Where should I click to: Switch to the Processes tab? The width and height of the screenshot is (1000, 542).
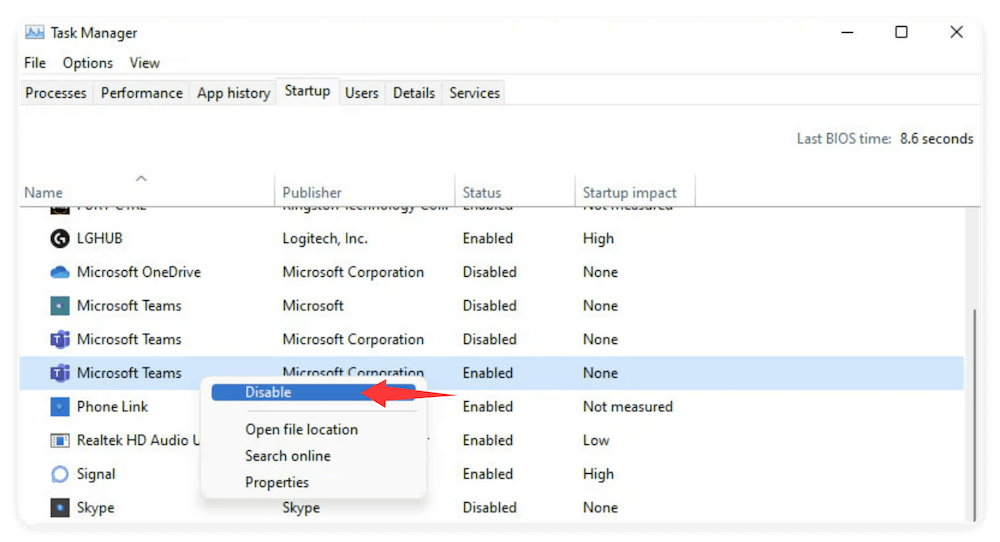(56, 93)
